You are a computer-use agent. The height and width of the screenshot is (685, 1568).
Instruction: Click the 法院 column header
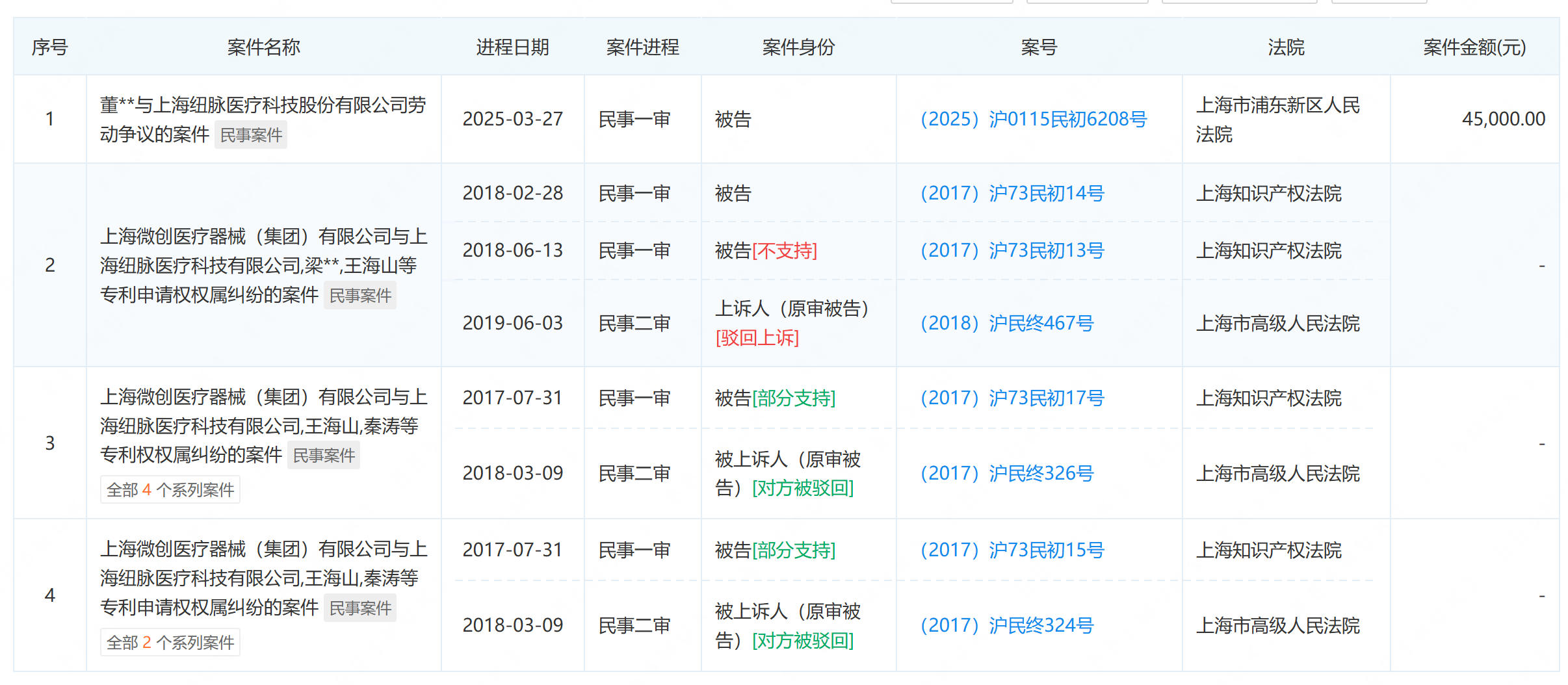click(x=1286, y=47)
